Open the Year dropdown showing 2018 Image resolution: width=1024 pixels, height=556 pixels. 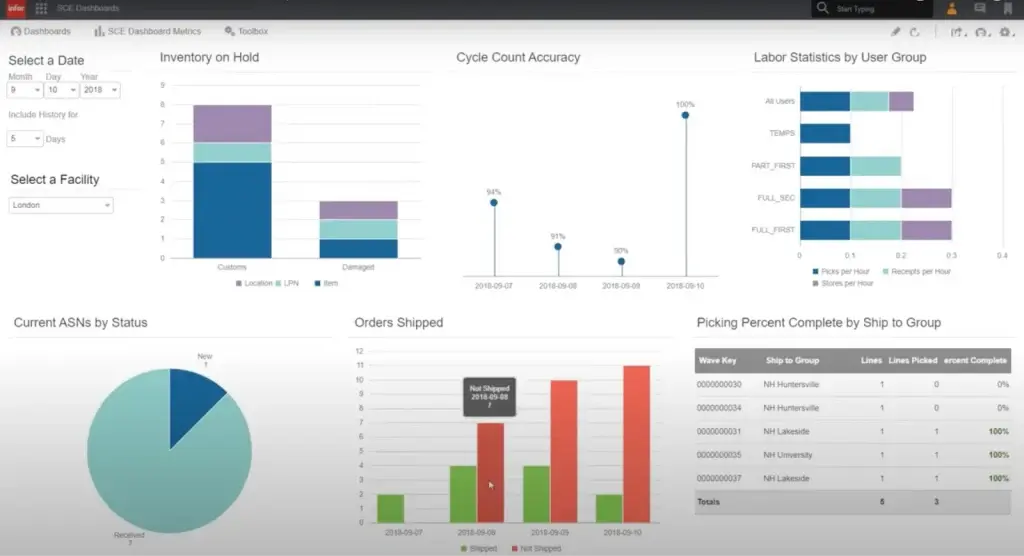tap(101, 90)
